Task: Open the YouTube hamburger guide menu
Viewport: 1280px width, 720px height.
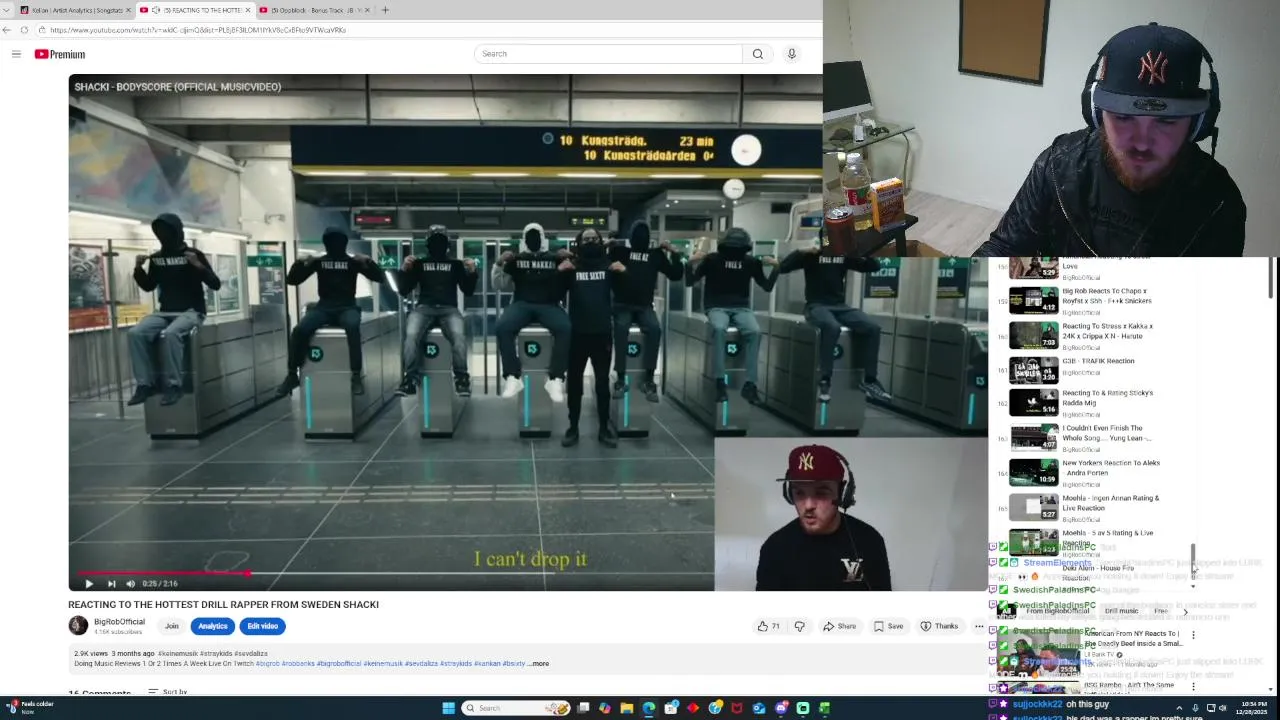Action: 16,54
